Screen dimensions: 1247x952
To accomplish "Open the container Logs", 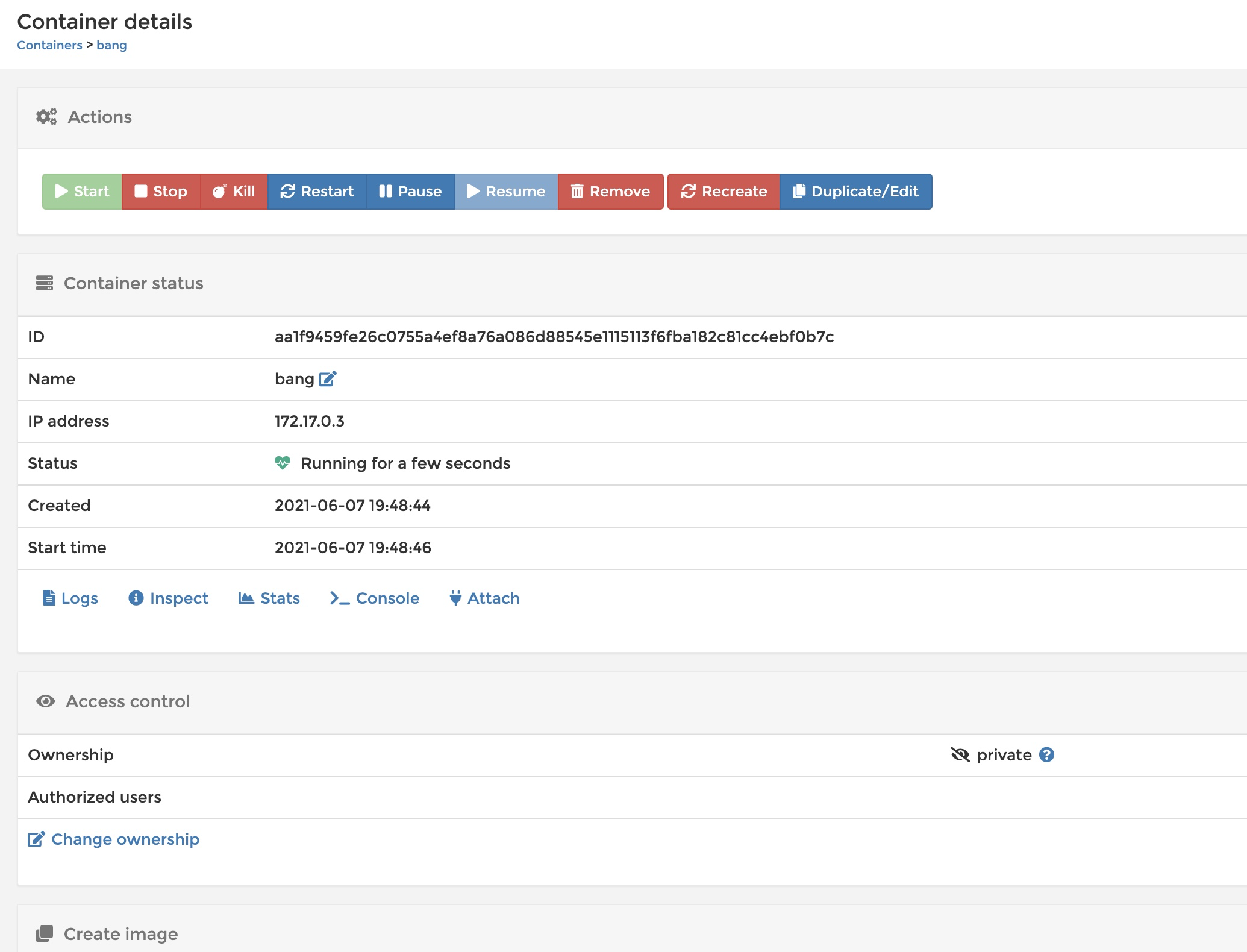I will click(70, 598).
